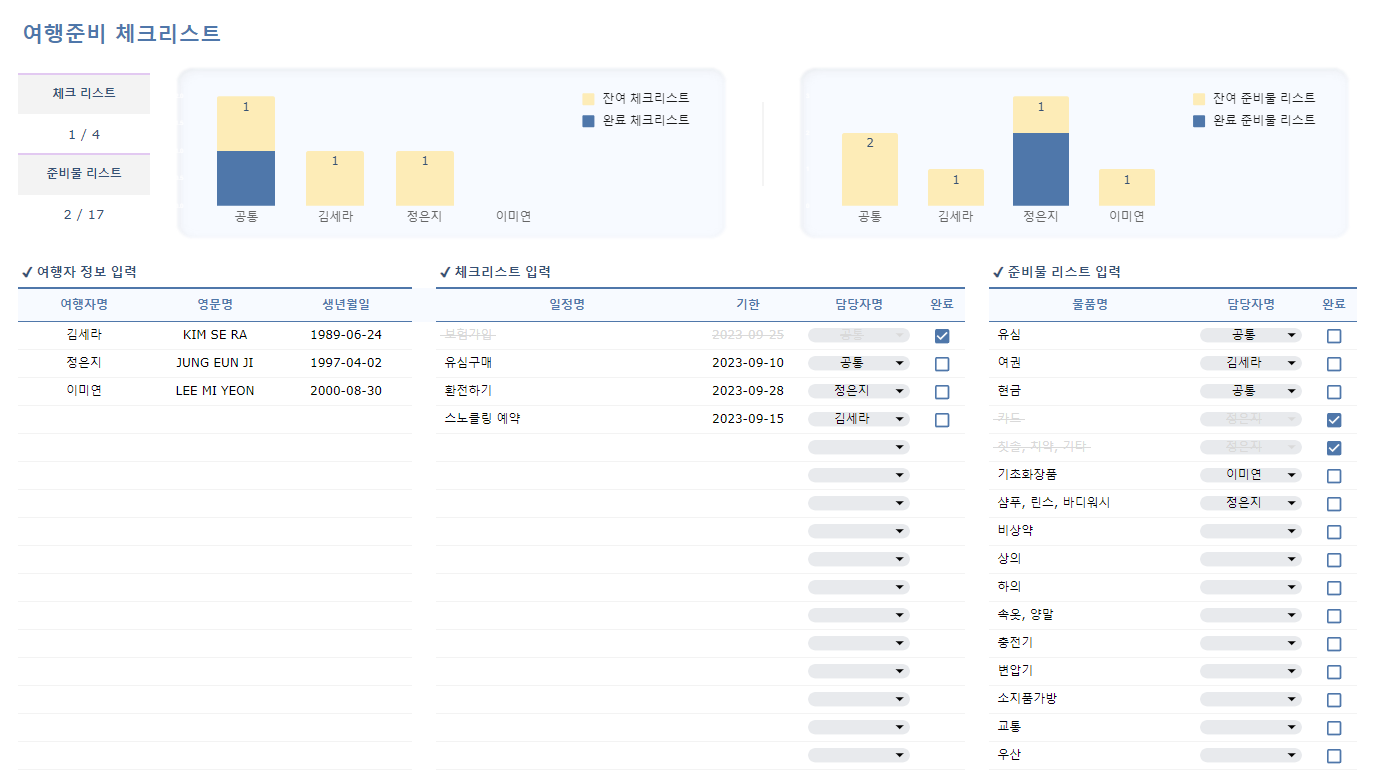This screenshot has width=1376, height=773.
Task: Open empty 담당자 dropdown for 상의
Action: pos(1251,559)
